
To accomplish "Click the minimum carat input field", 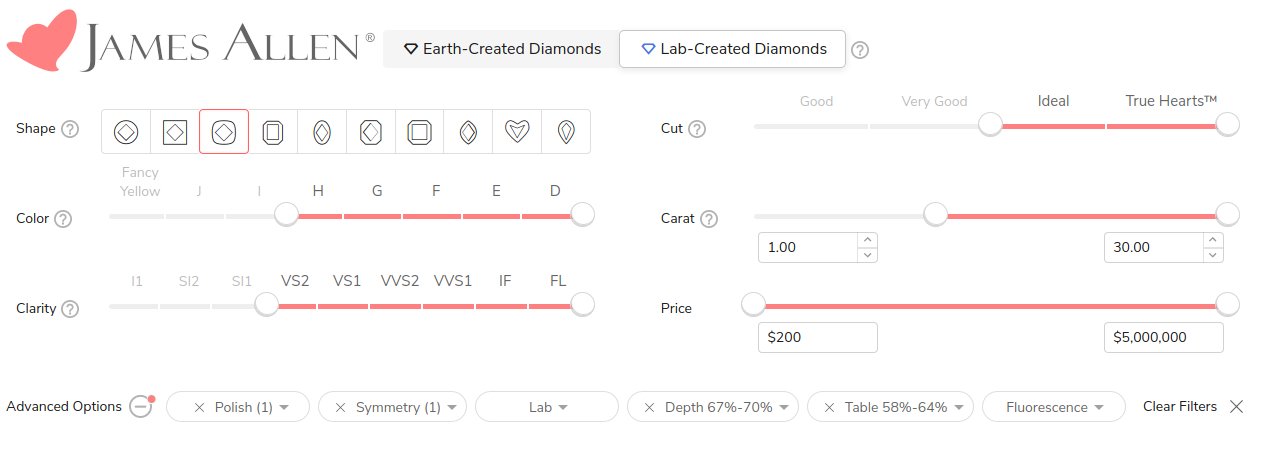I will (808, 247).
